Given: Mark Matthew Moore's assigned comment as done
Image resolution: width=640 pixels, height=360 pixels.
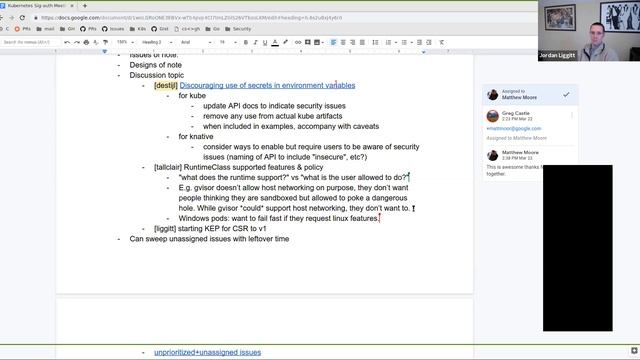Looking at the screenshot, I should coord(566,94).
